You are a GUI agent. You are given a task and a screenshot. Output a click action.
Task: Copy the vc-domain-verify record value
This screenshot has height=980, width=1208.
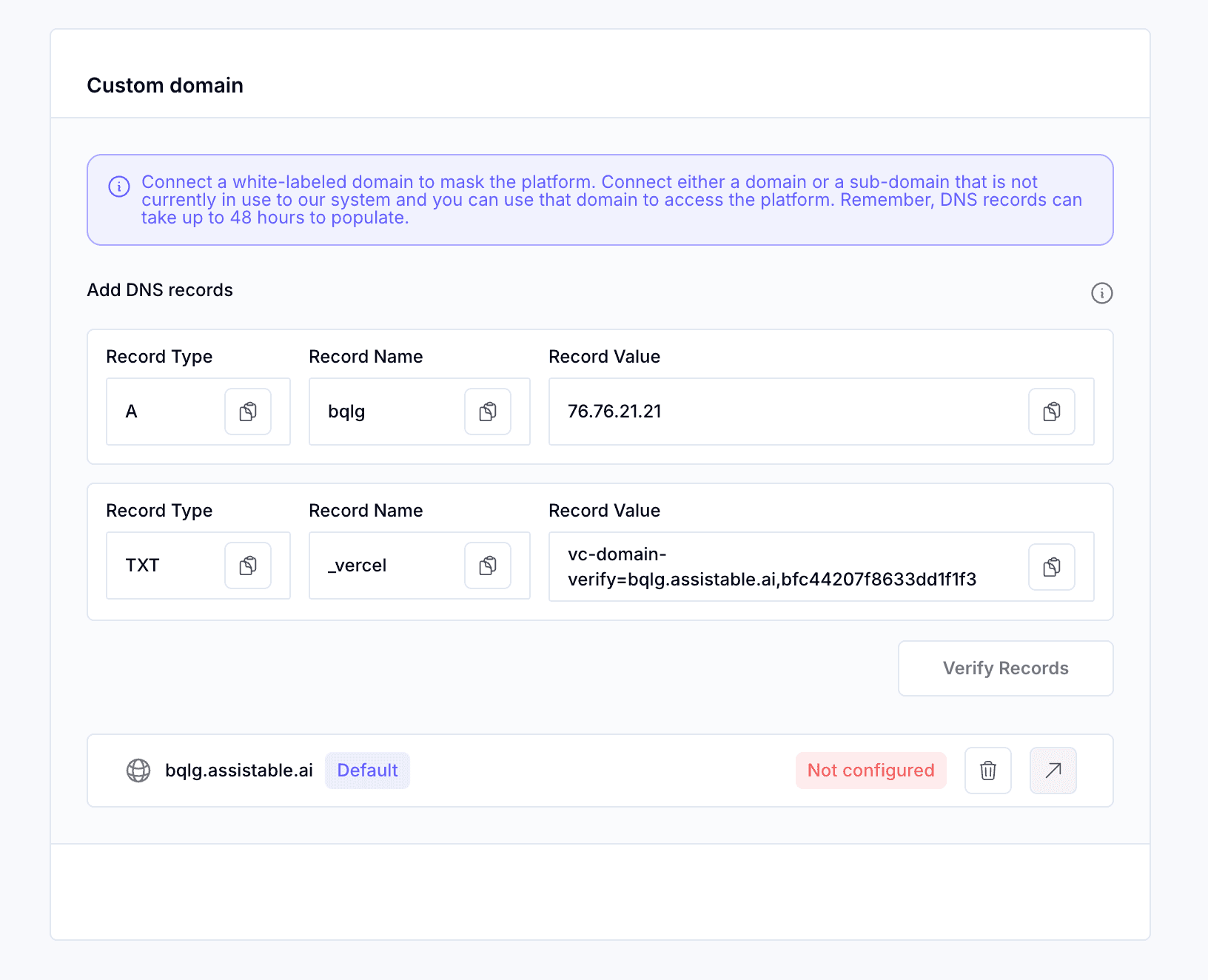click(x=1052, y=567)
